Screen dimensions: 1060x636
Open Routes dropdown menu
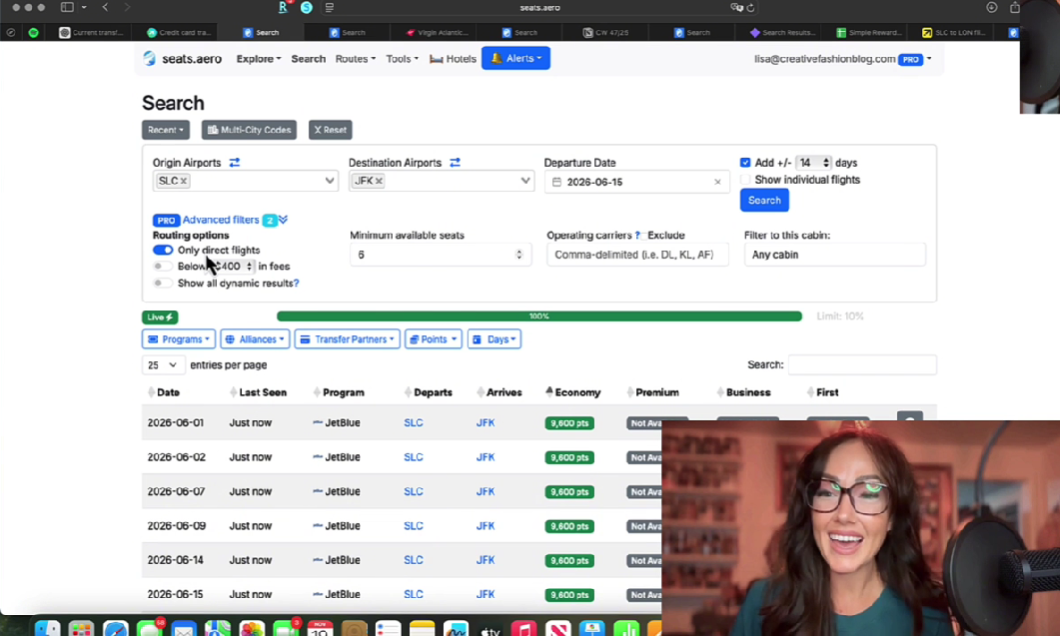point(356,59)
